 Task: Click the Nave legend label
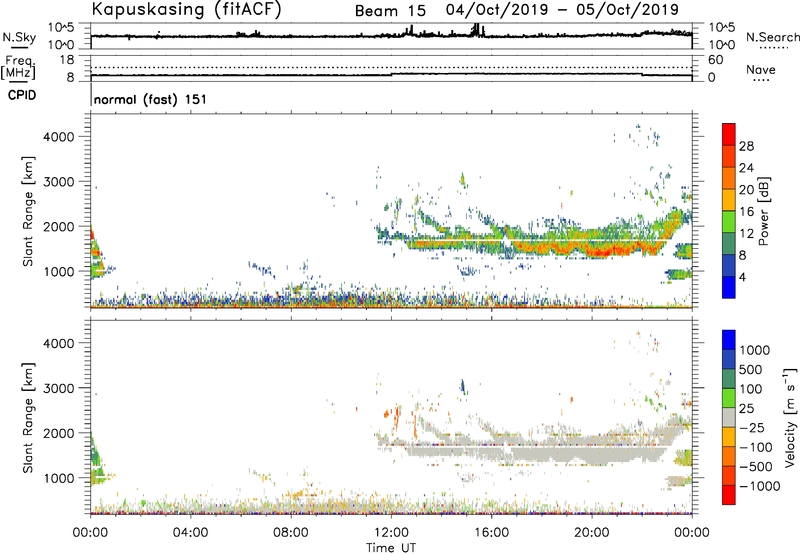coord(761,70)
